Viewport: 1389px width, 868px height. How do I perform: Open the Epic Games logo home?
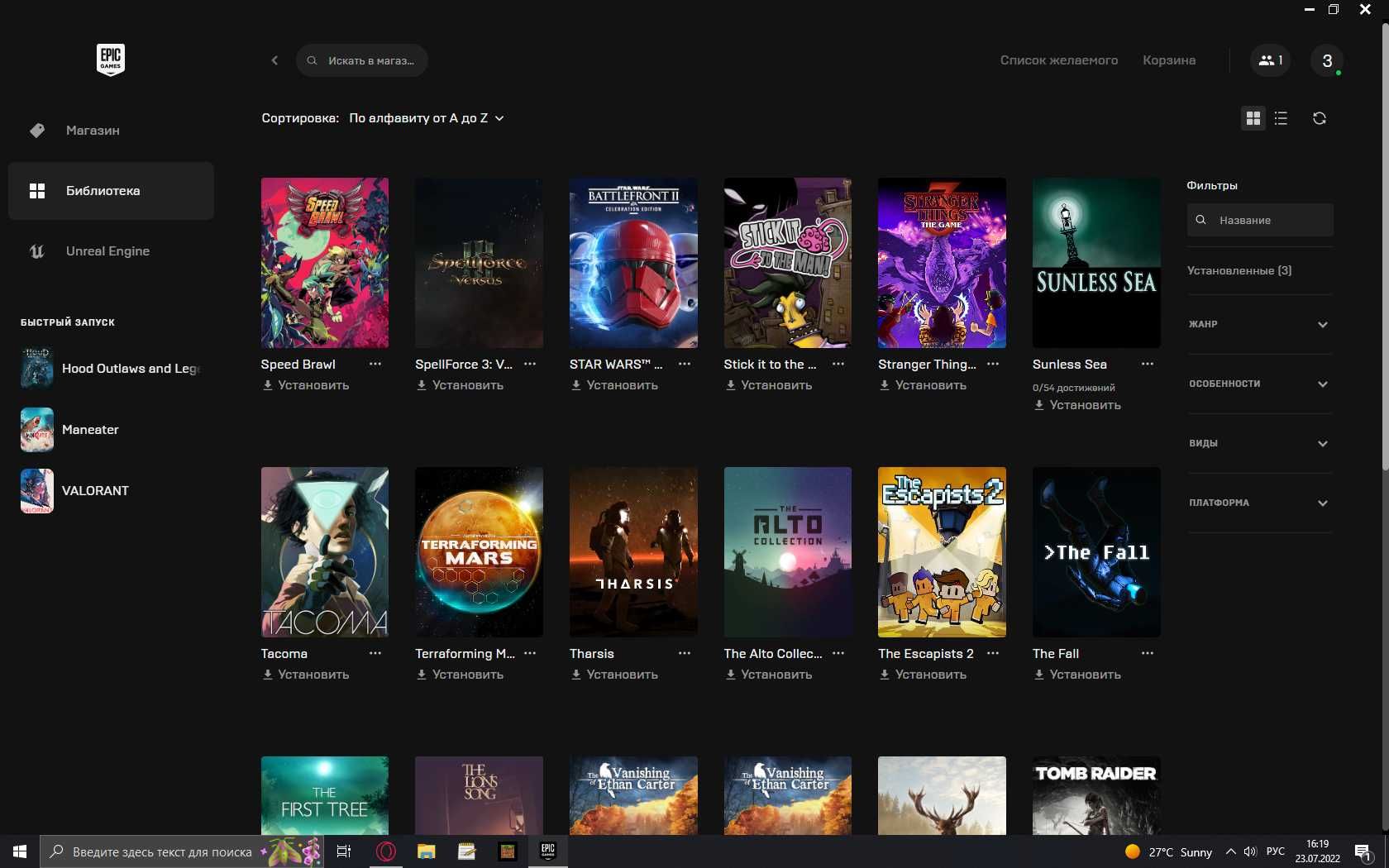tap(111, 60)
